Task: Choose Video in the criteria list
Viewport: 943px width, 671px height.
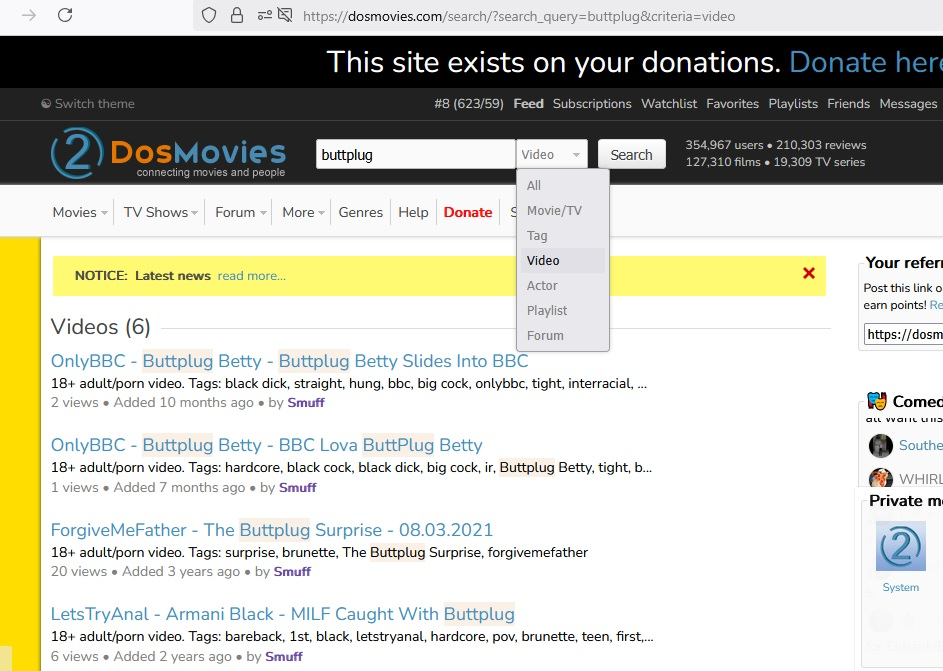Action: 562,260
